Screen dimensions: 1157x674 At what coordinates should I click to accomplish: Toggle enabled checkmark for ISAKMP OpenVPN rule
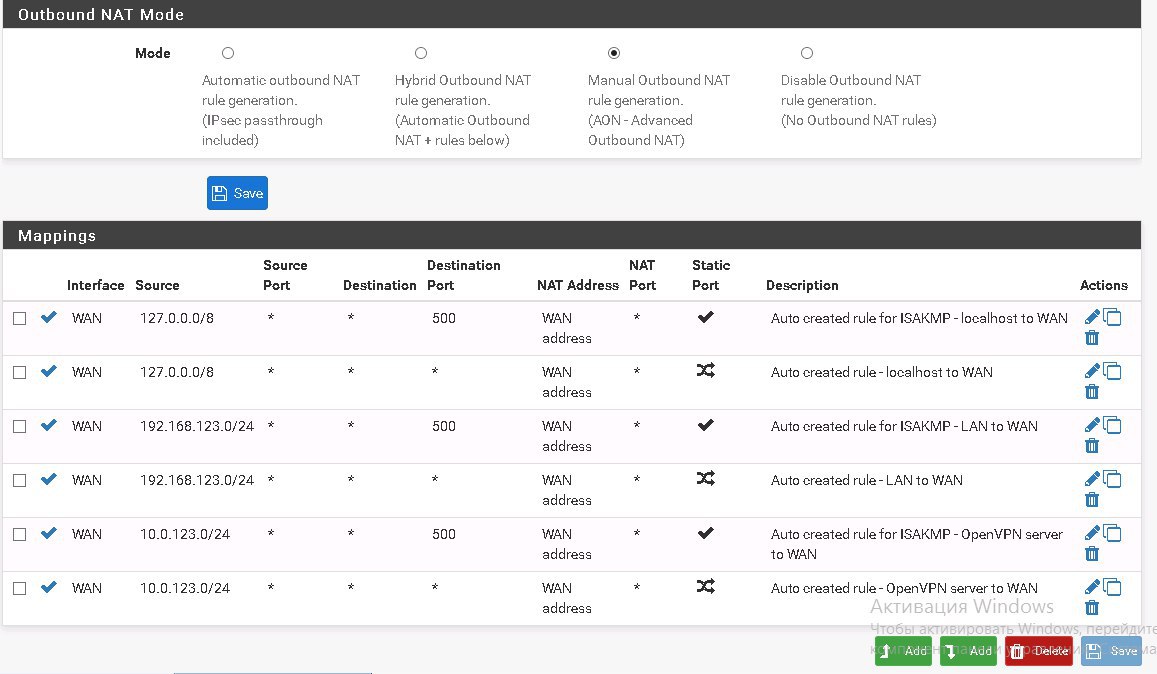[49, 533]
